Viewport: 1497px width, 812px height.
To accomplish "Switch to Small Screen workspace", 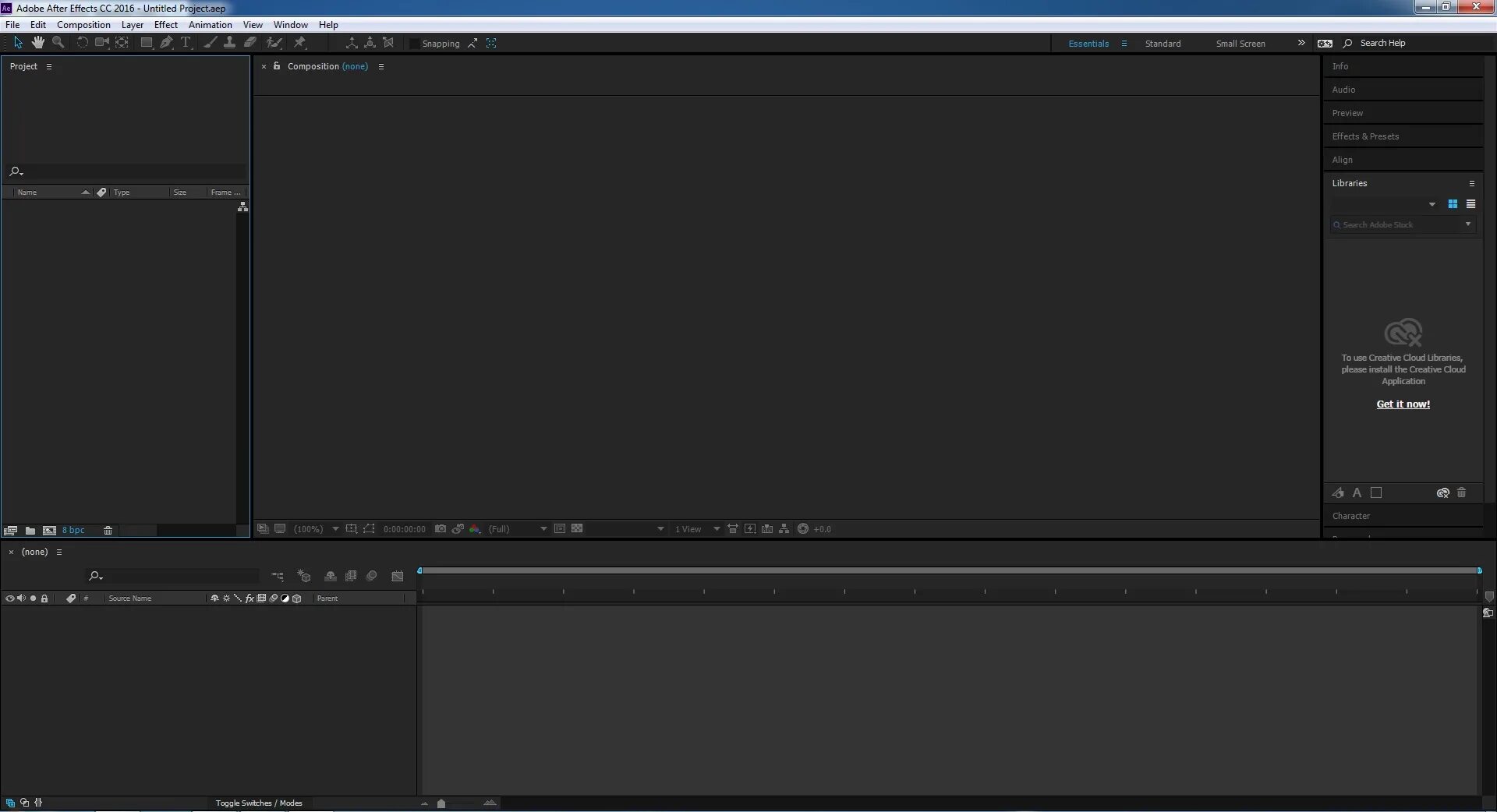I will pos(1240,44).
